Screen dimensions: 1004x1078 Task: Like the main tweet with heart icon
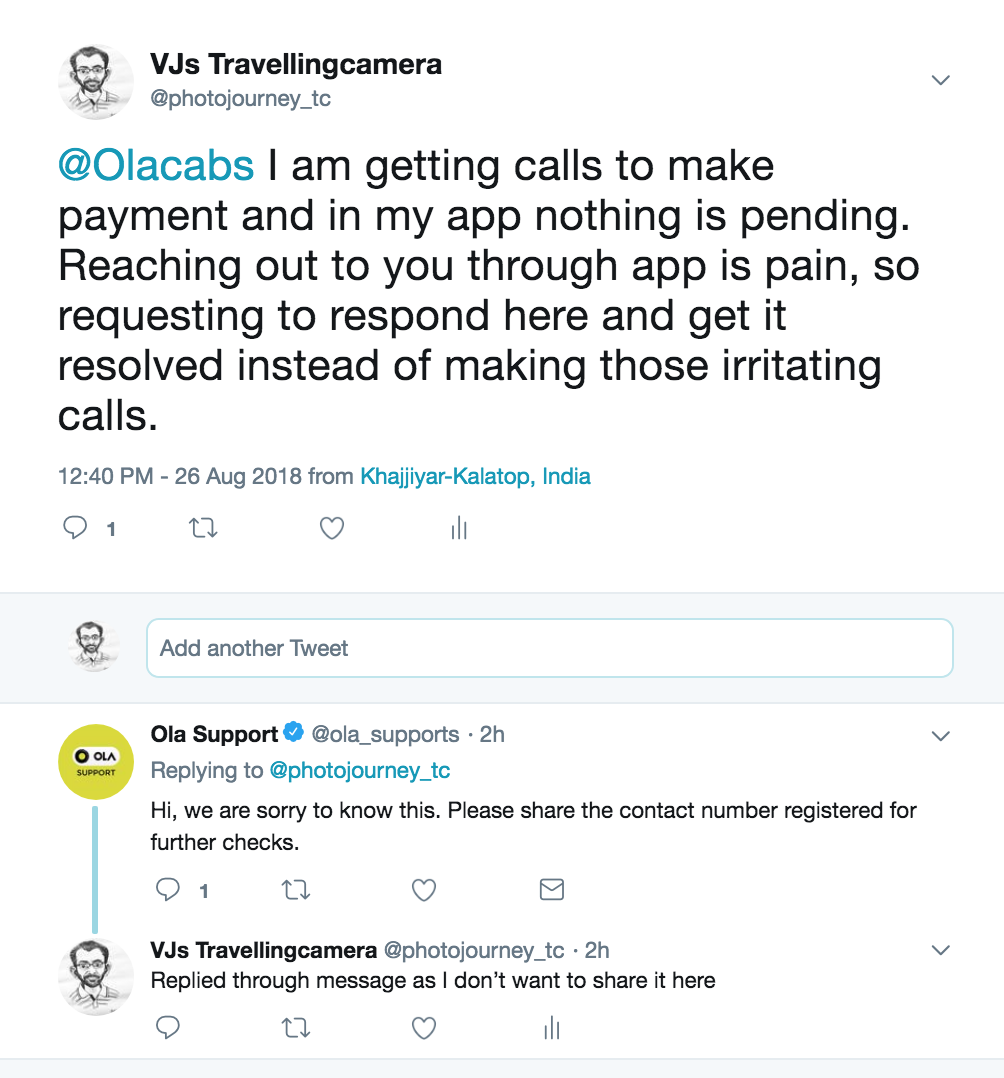click(331, 528)
